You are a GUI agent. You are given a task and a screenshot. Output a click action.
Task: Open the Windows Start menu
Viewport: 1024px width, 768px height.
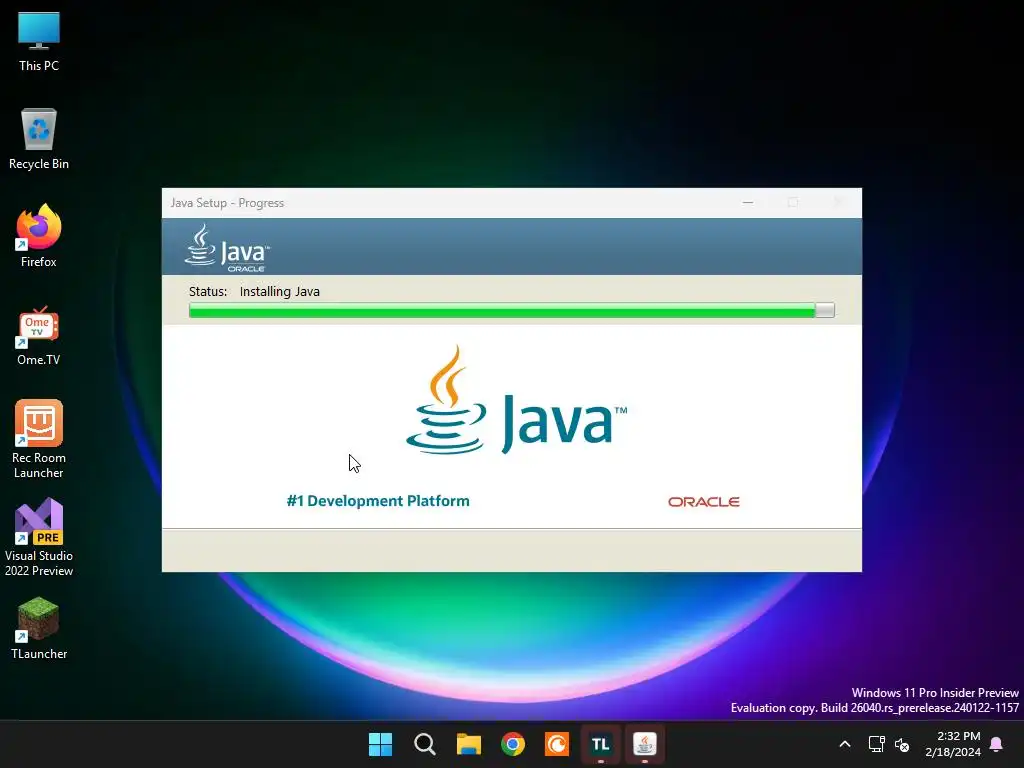[x=380, y=744]
